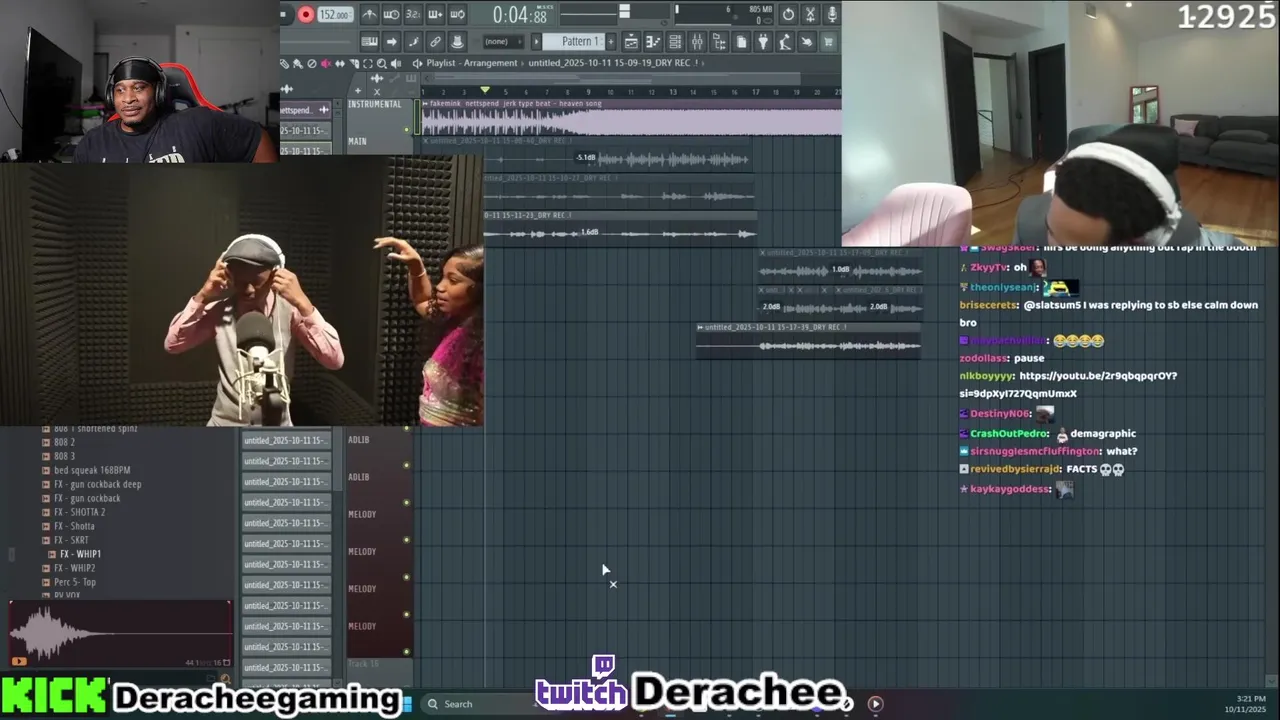Select Perc 5- Top sample
The image size is (1280, 720).
[x=75, y=582]
